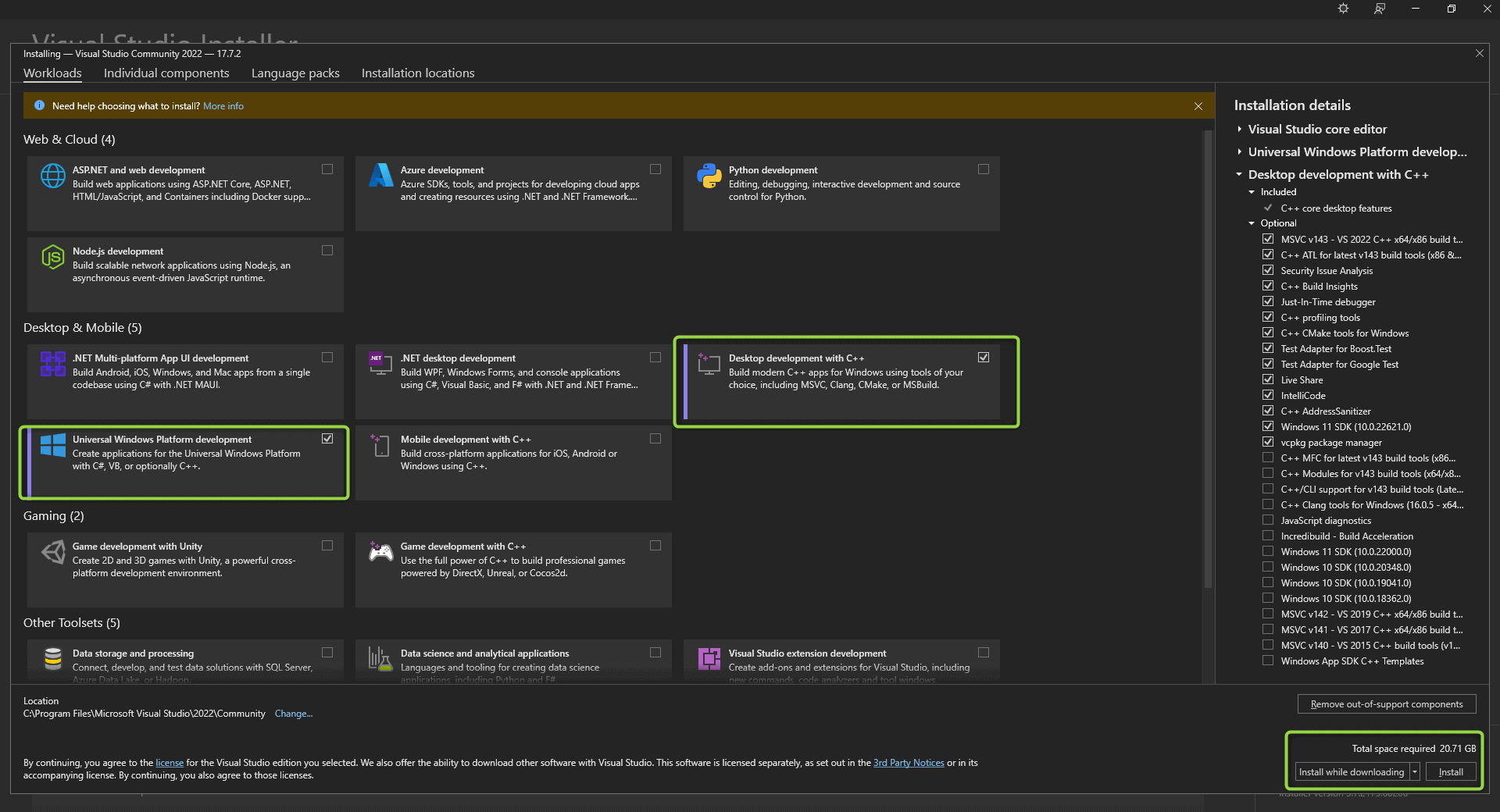Click the 'Web & Cloud (4)' heading

click(x=70, y=139)
